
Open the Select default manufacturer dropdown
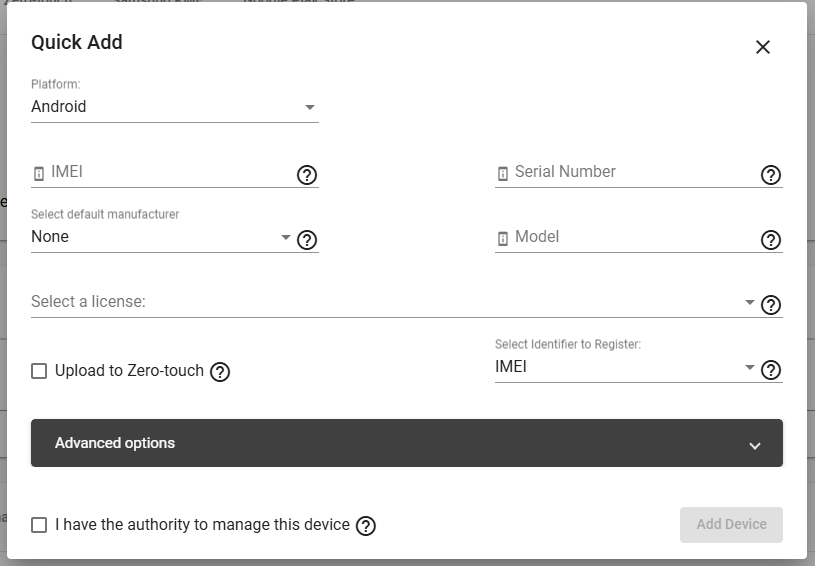[x=161, y=237]
